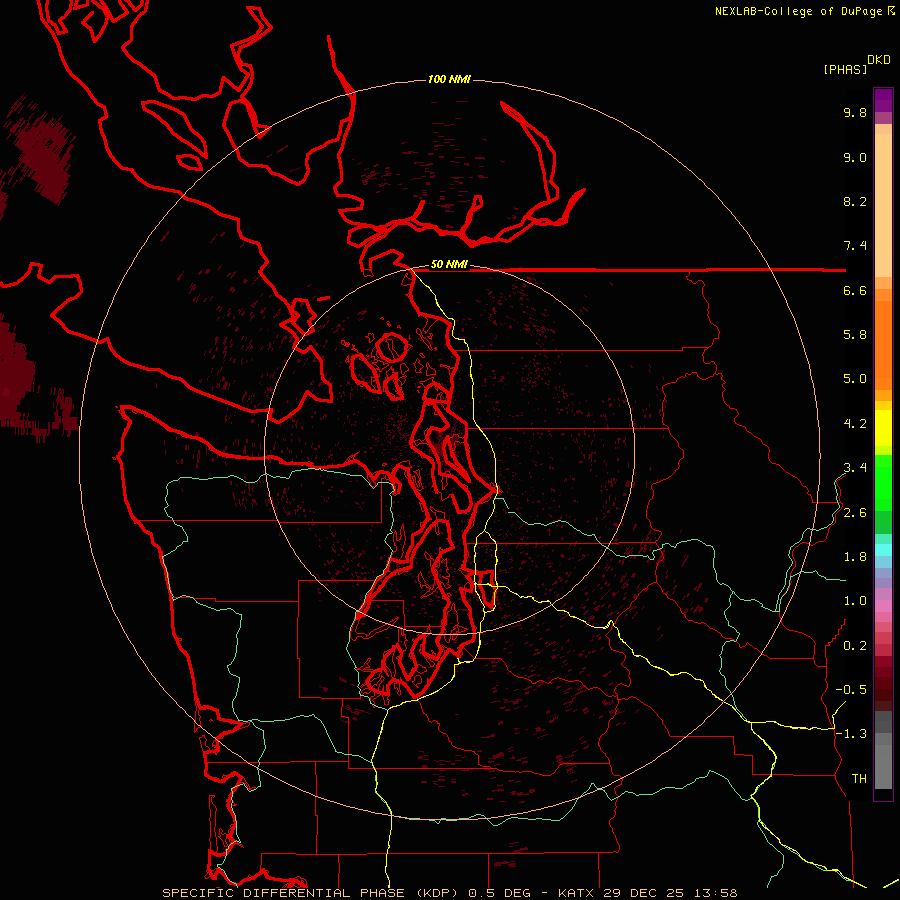Image resolution: width=900 pixels, height=900 pixels.
Task: Pick the purple segment atop the color bar
Action: (x=883, y=100)
